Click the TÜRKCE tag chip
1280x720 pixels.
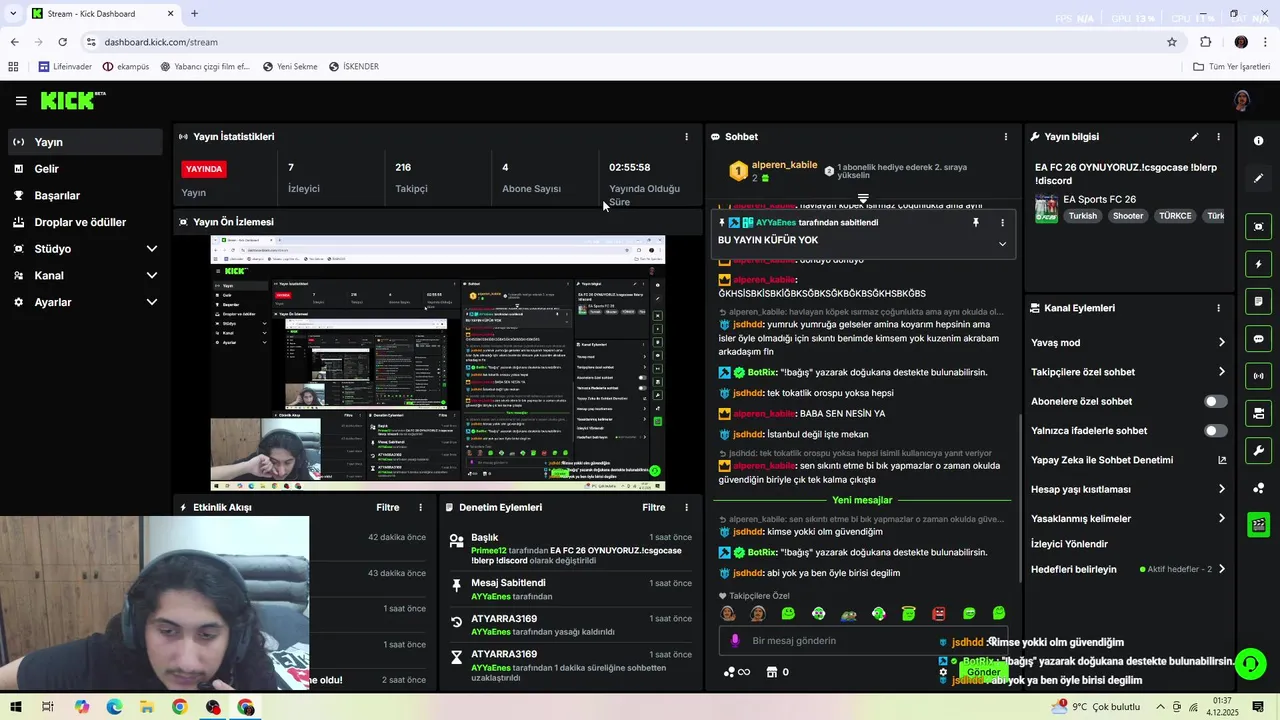click(x=1175, y=216)
